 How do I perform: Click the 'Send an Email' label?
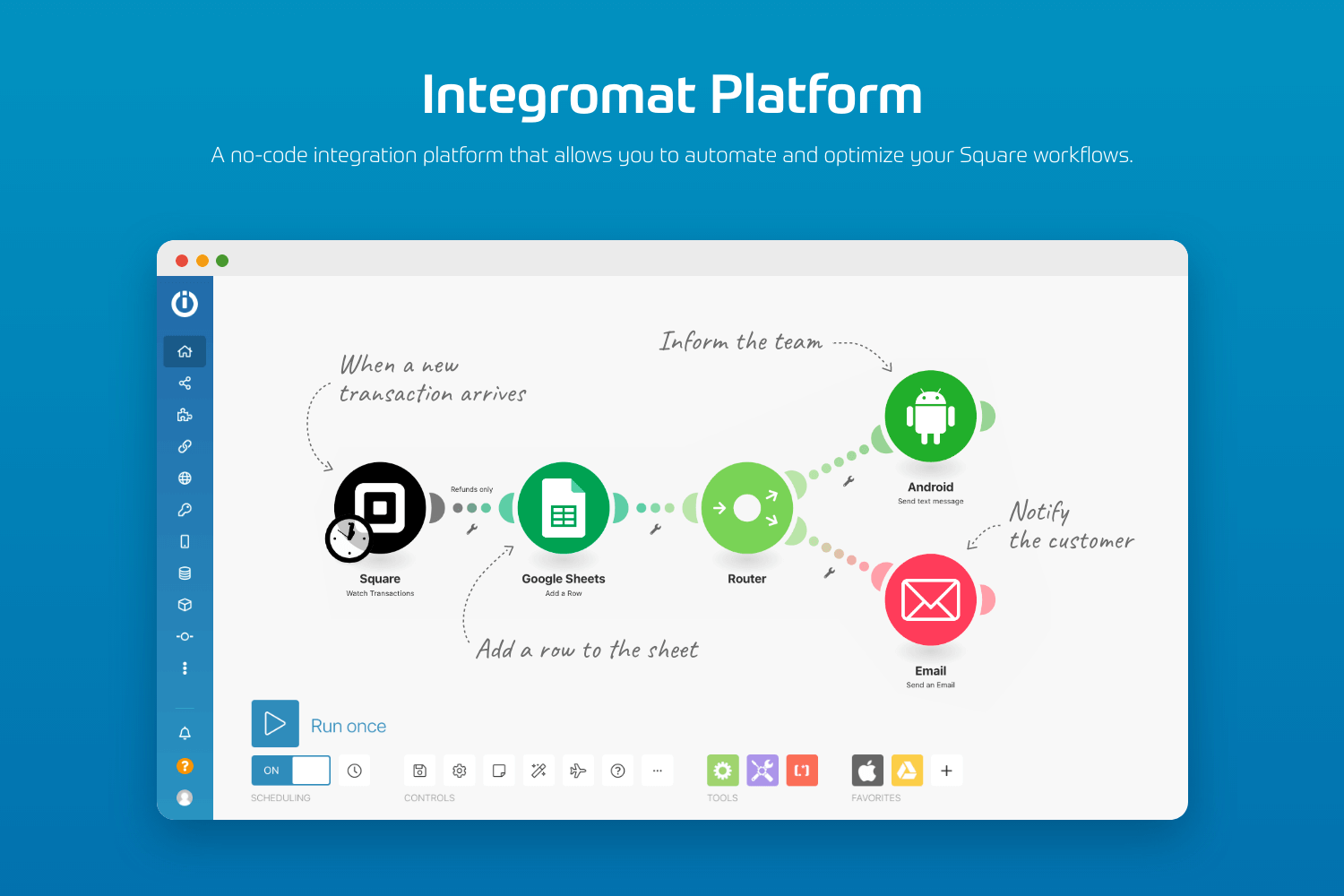click(931, 685)
